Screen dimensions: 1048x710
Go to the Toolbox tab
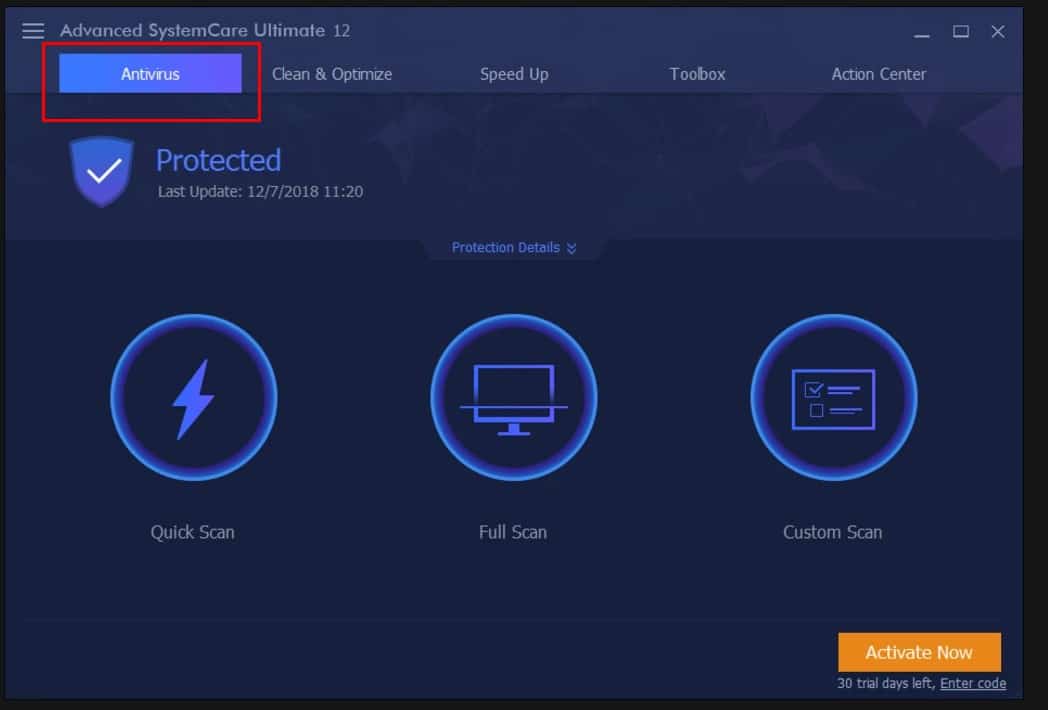pyautogui.click(x=697, y=74)
